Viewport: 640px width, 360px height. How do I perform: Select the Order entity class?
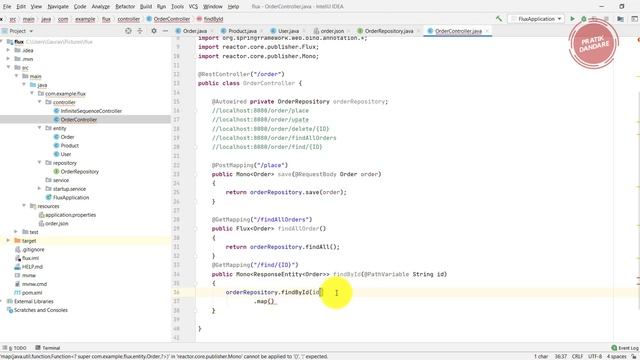[x=67, y=137]
